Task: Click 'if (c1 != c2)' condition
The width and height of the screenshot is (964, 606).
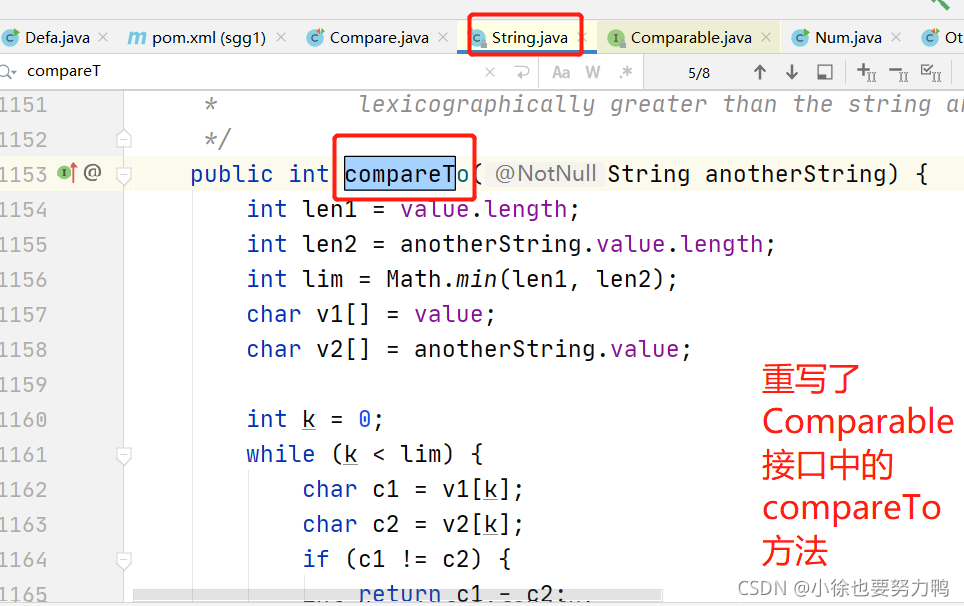Action: coord(406,560)
